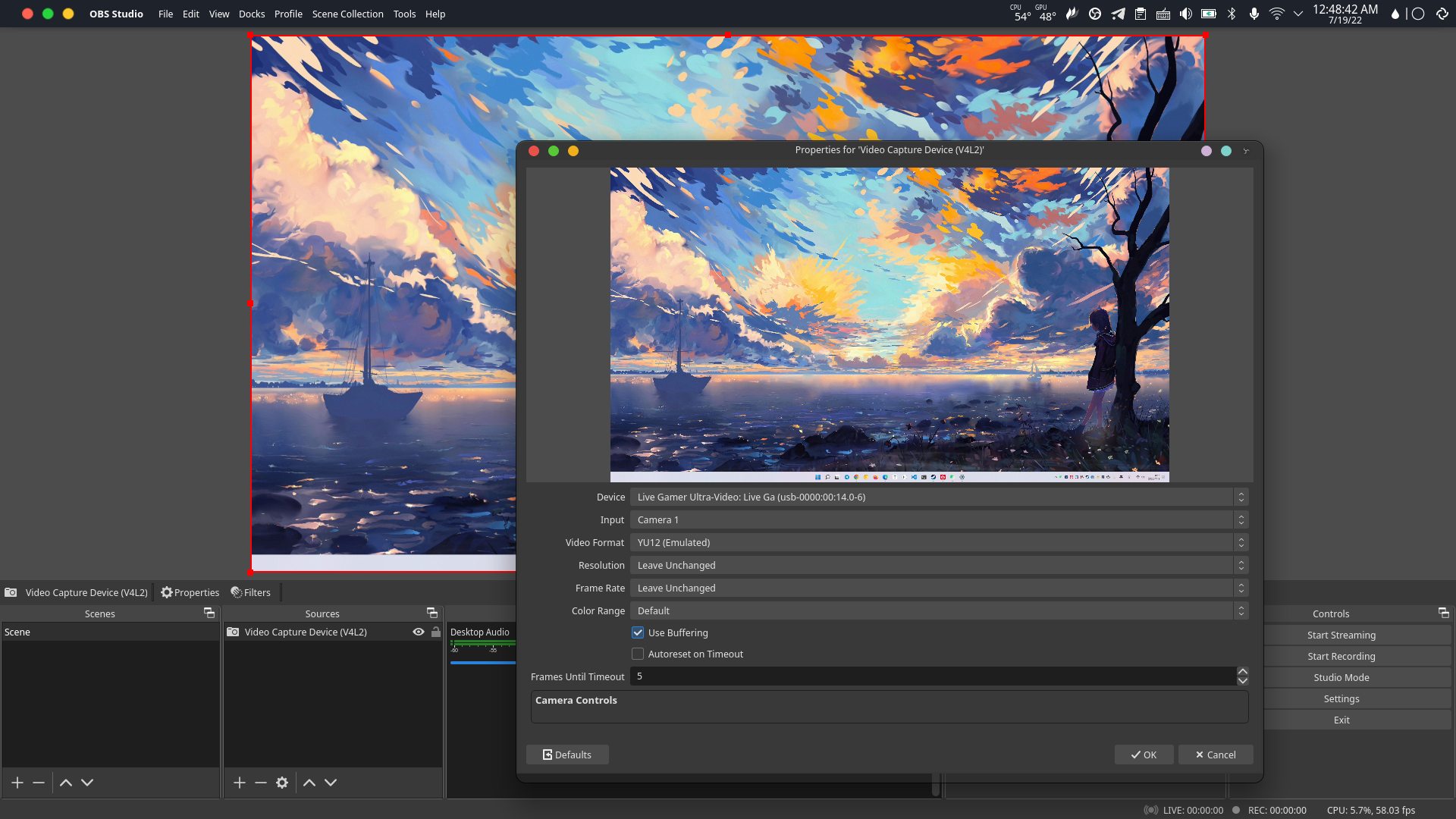Reset settings with the Defaults button
Screen dimensions: 1456x819
(567, 755)
